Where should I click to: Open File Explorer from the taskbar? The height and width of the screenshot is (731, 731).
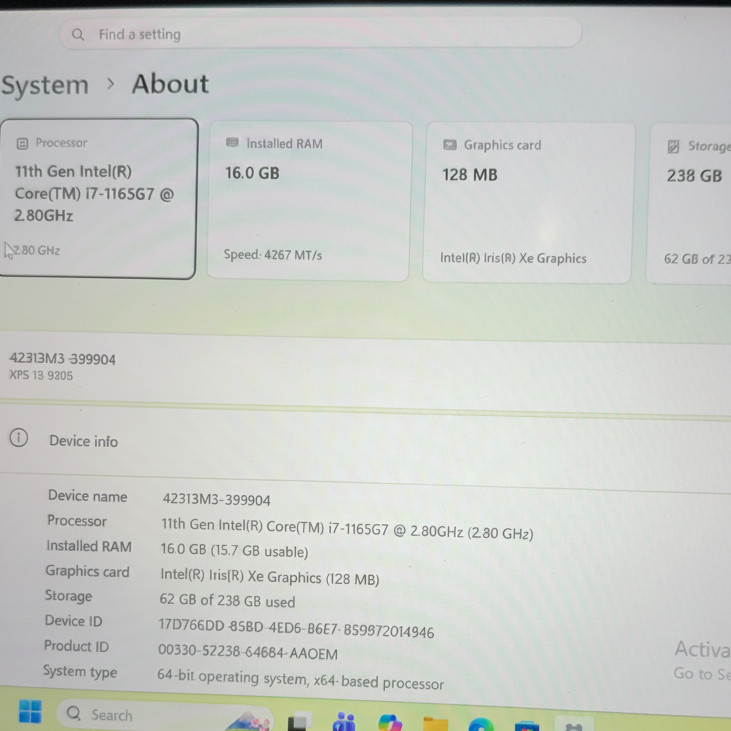(x=435, y=724)
